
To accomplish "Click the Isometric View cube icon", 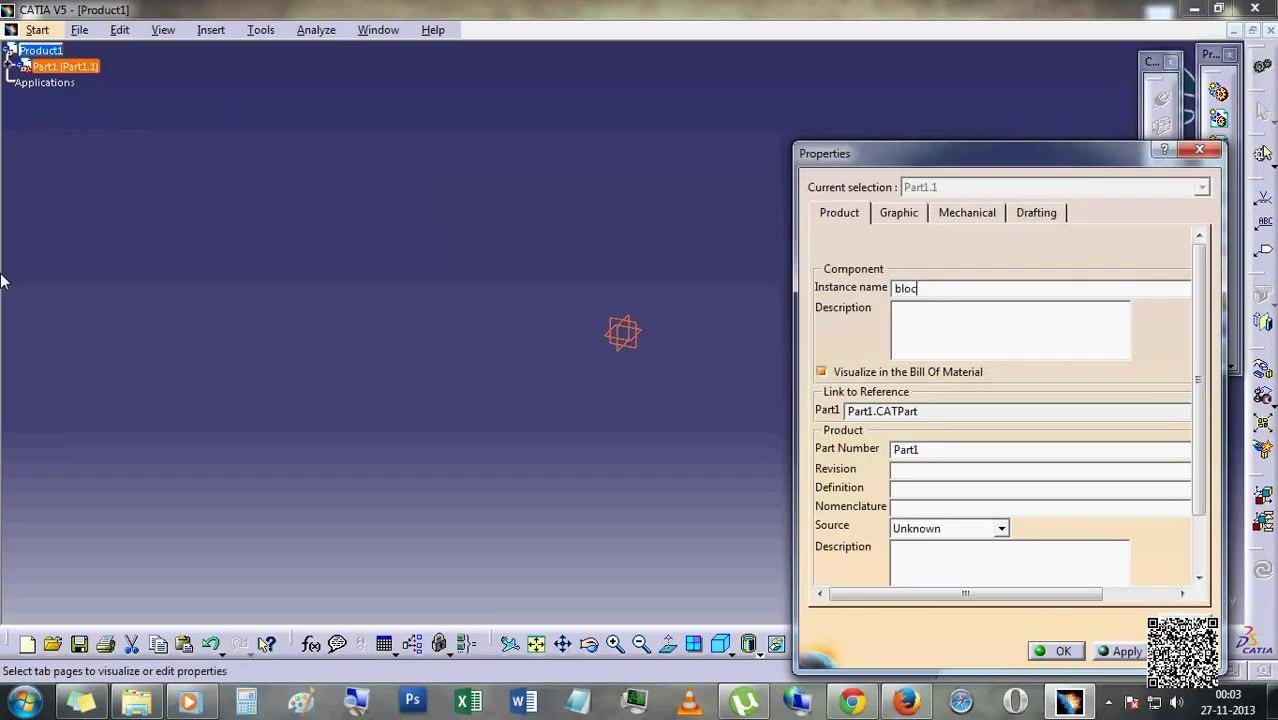I will (720, 645).
